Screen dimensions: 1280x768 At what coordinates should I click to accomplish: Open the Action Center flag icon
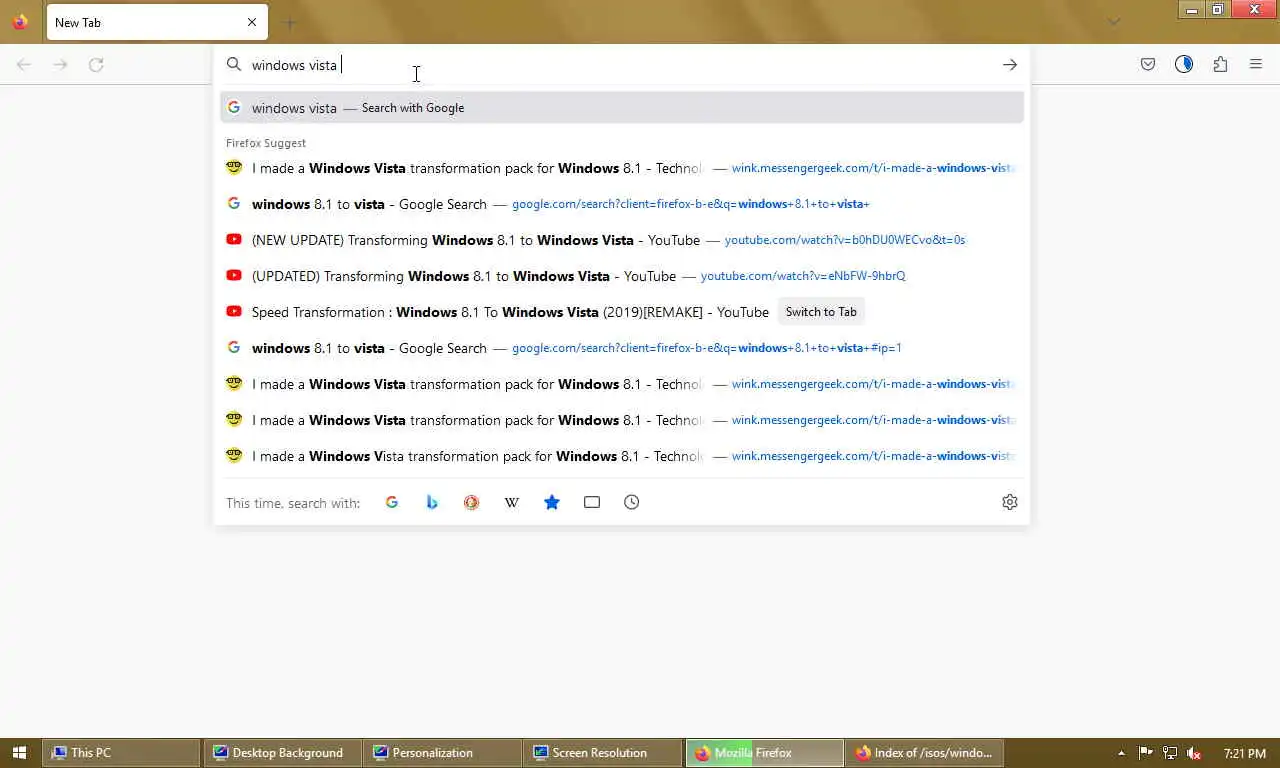pos(1146,753)
